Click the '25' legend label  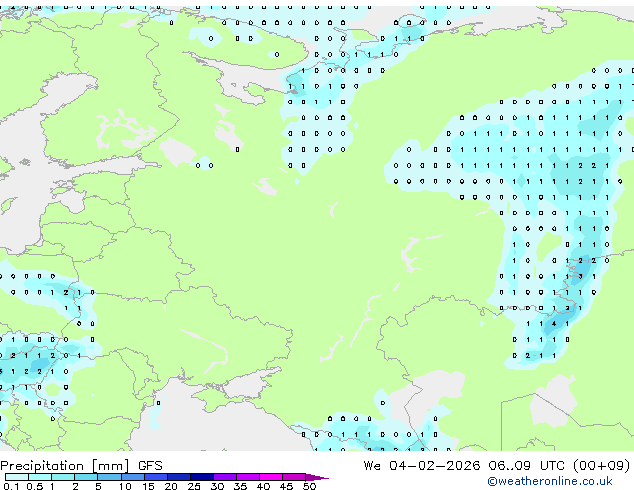[x=194, y=486]
